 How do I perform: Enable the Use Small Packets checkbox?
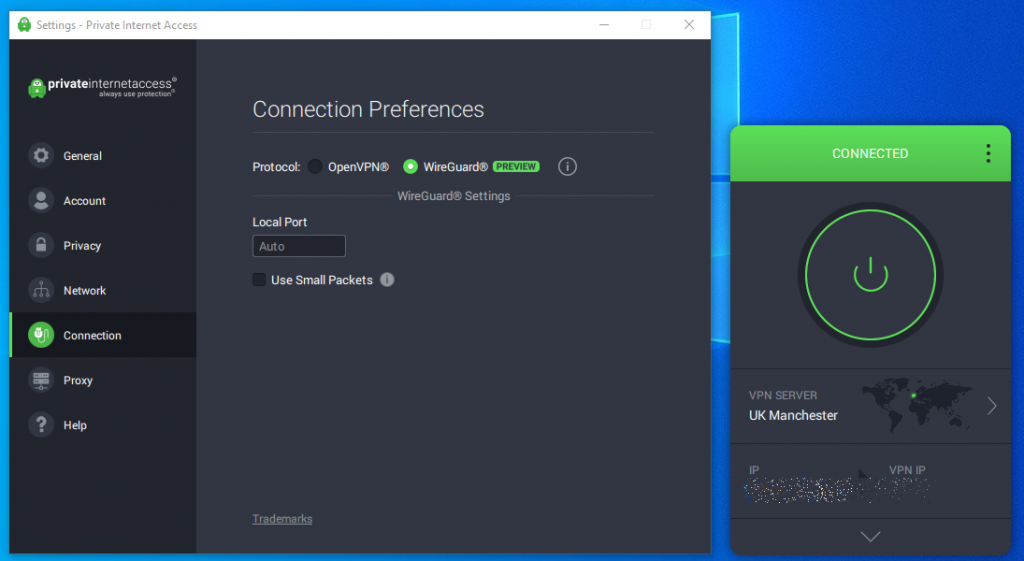coord(259,280)
